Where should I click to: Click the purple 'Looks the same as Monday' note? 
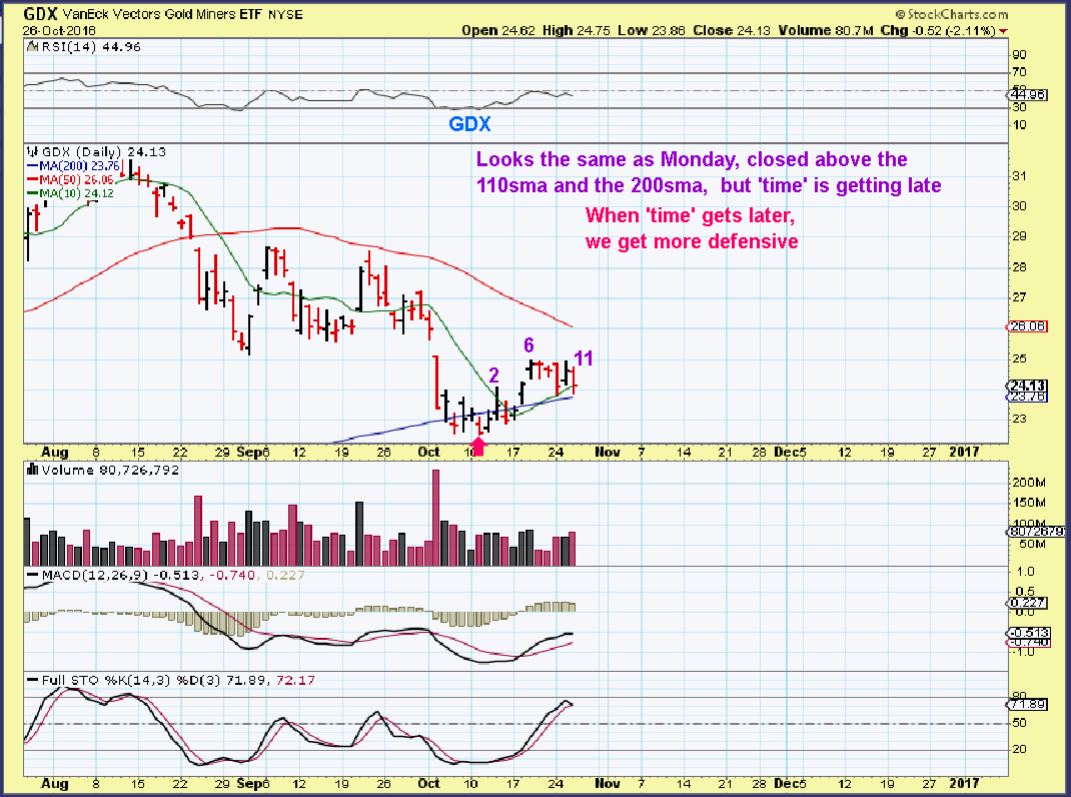click(708, 172)
